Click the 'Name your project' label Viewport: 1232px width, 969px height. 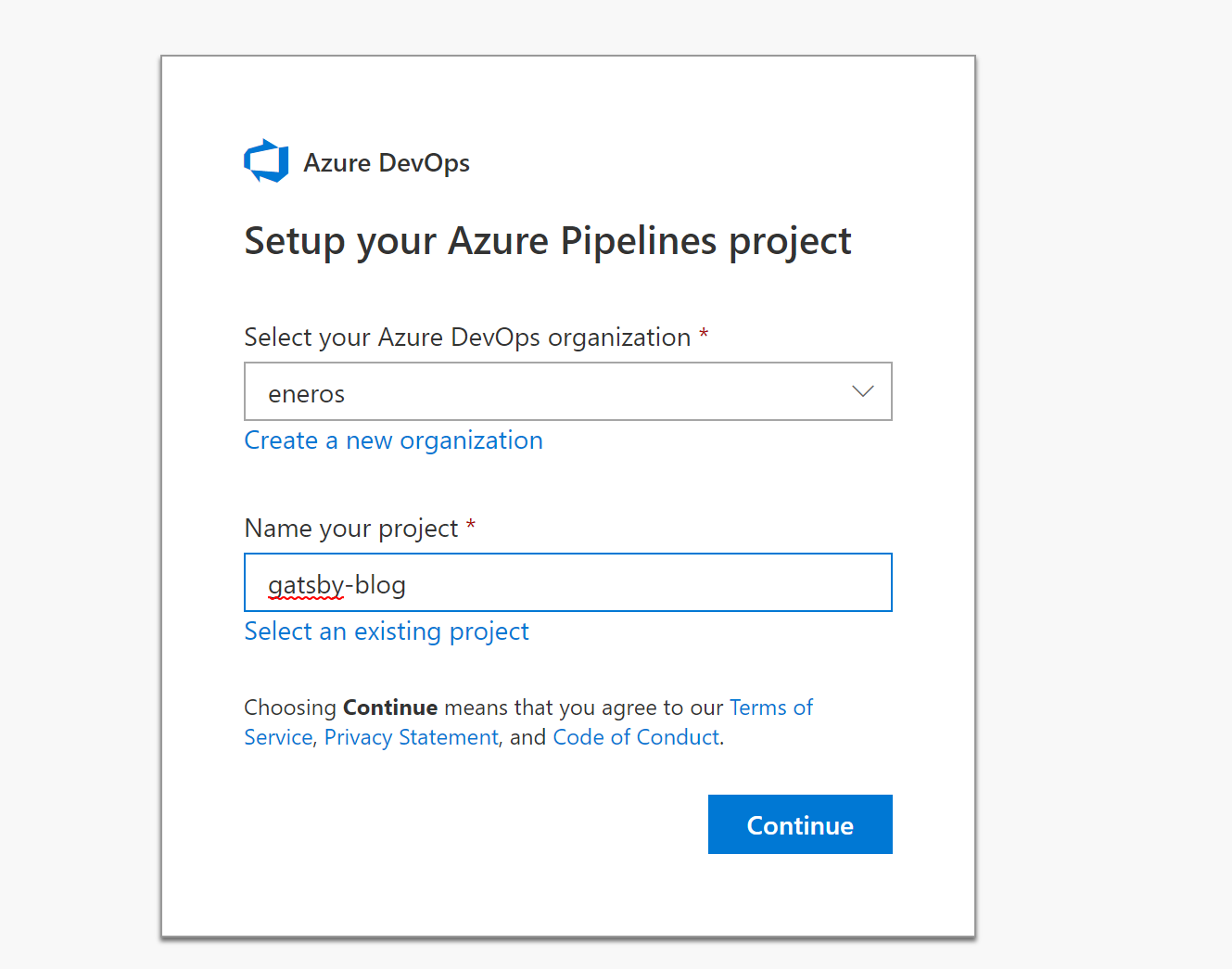[x=350, y=529]
